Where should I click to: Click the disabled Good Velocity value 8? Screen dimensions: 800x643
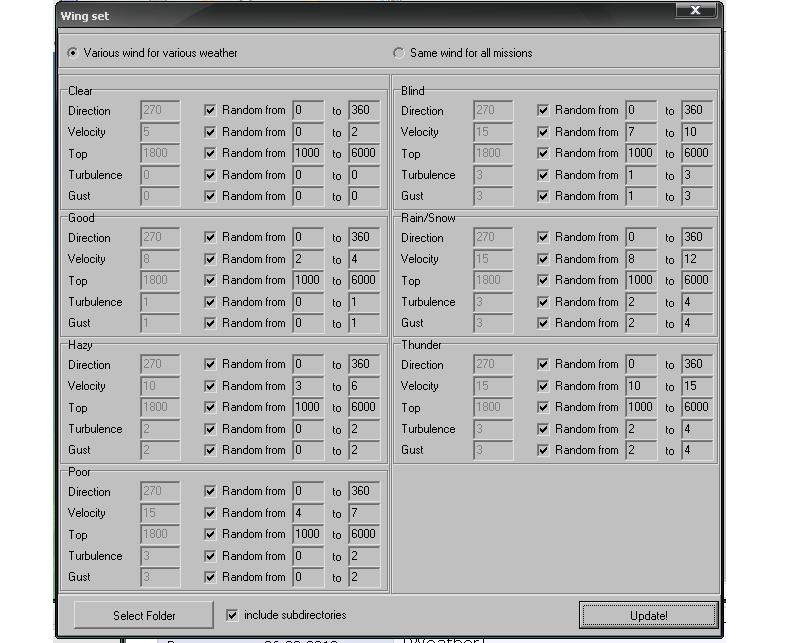[x=160, y=259]
